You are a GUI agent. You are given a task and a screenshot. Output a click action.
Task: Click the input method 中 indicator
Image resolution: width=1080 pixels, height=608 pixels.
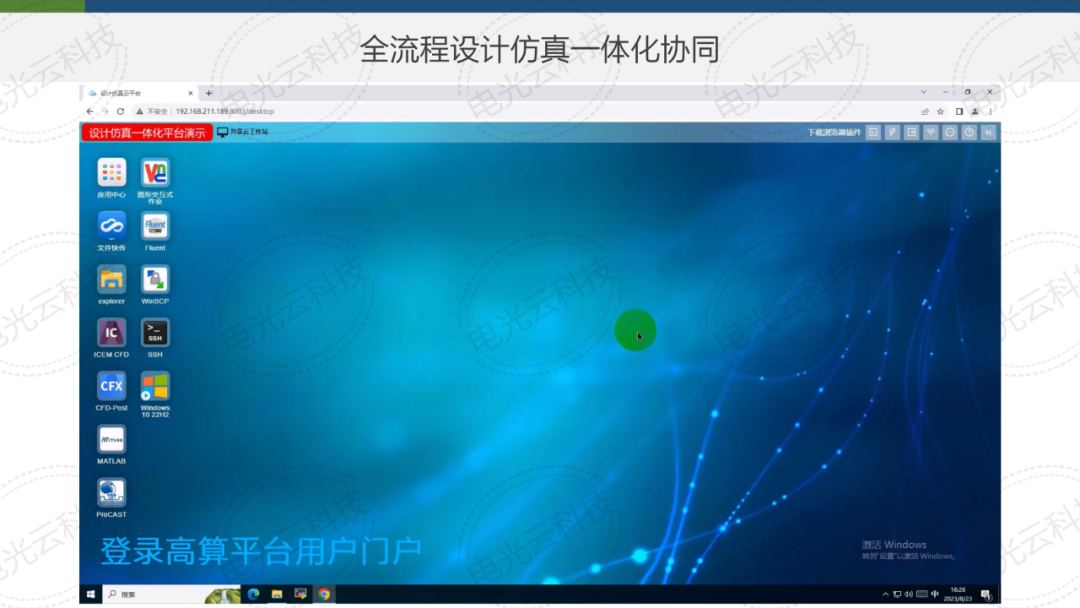coord(935,594)
